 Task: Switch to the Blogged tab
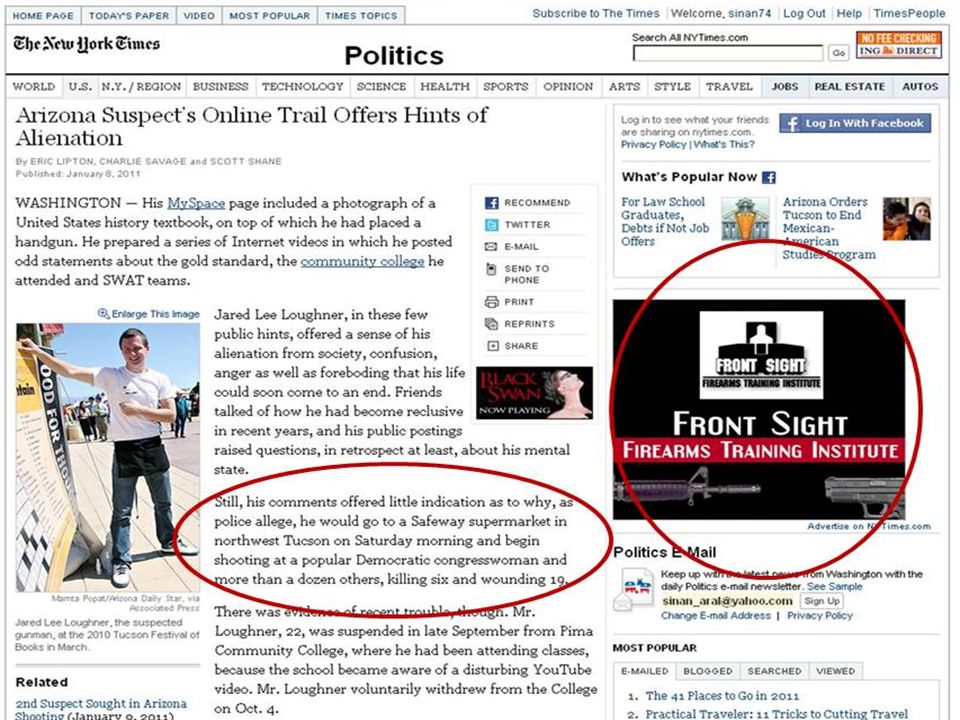click(x=708, y=671)
